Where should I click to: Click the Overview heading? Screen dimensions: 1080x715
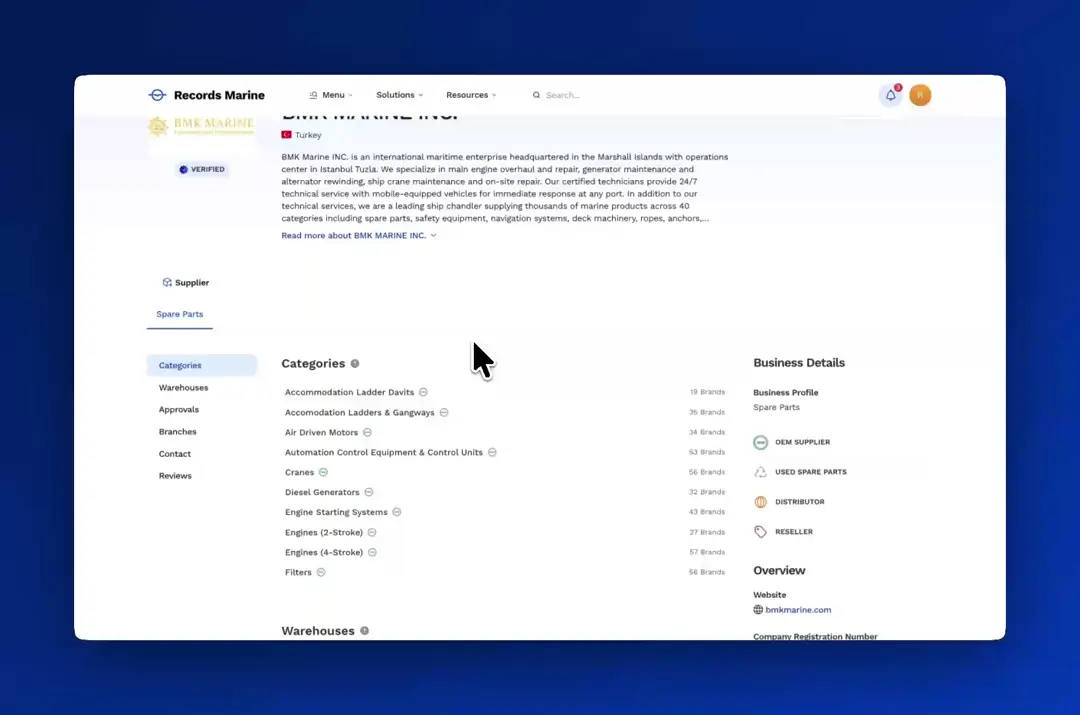[779, 570]
